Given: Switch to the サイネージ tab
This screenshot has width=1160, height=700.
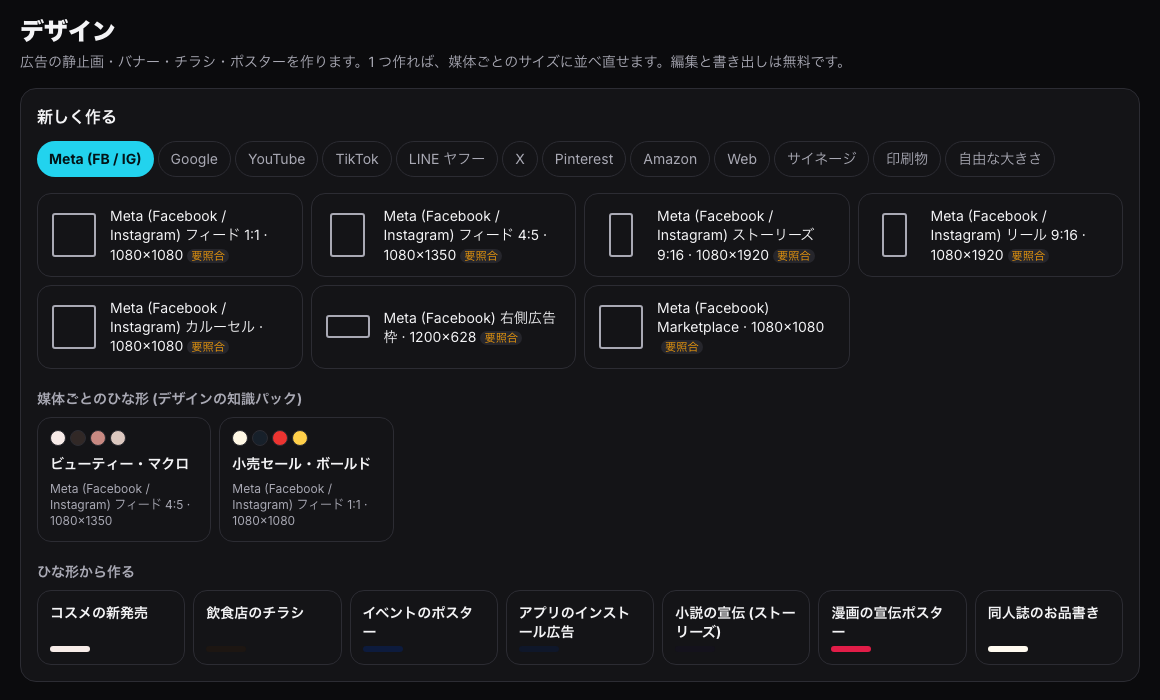Looking at the screenshot, I should point(821,159).
